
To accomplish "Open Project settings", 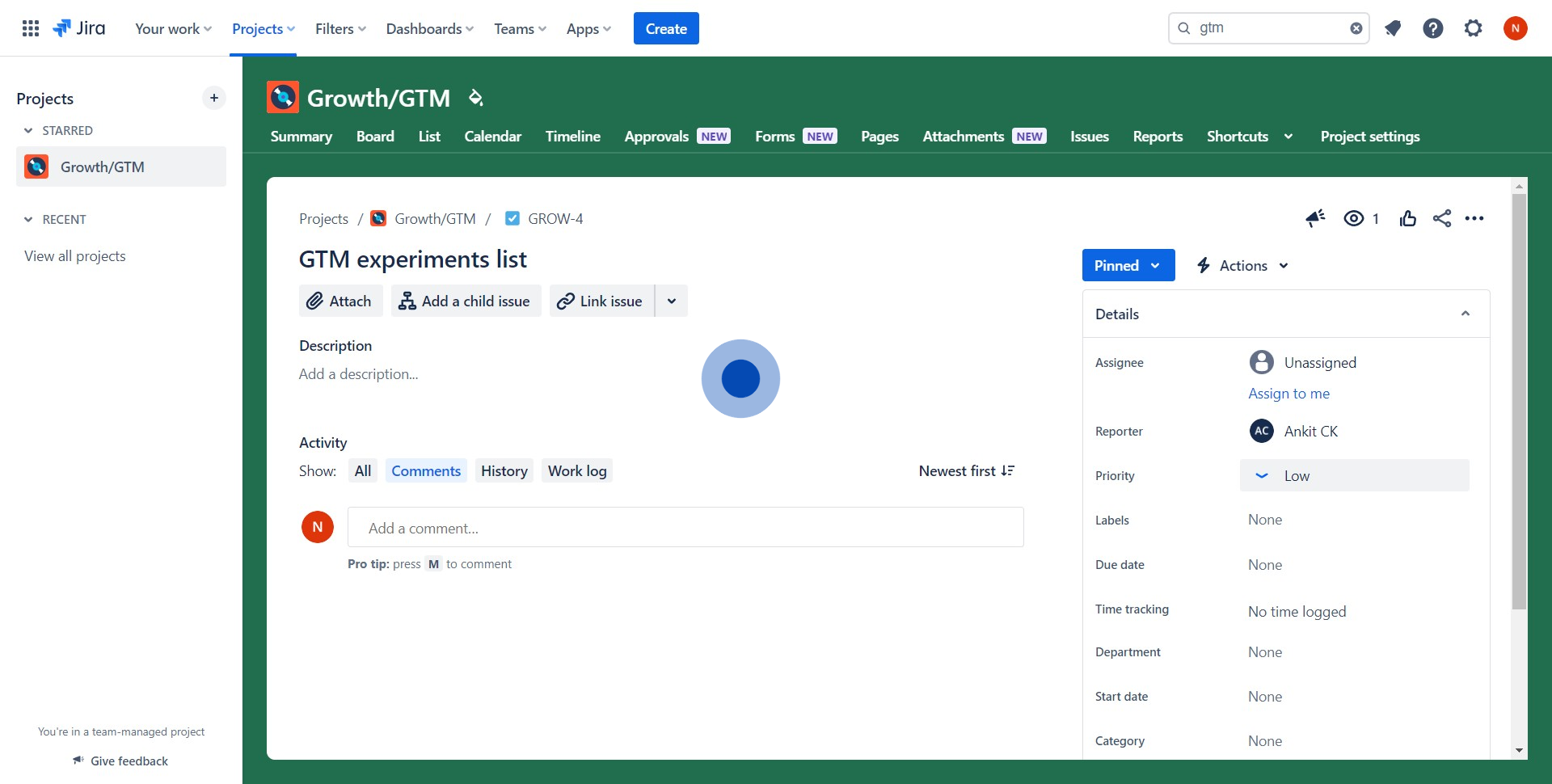I will 1370,136.
